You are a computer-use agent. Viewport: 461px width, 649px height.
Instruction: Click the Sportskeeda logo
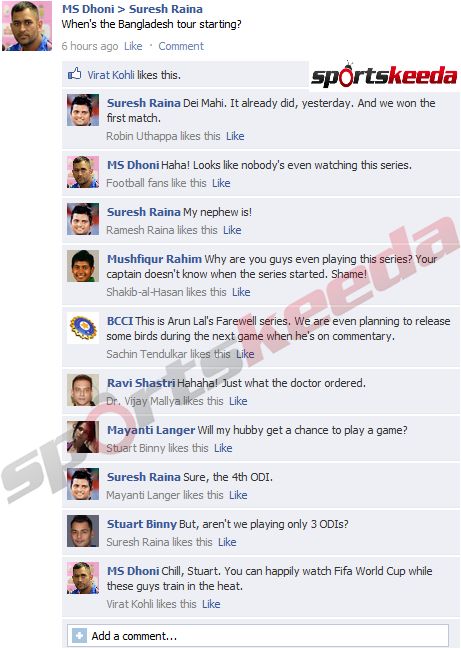384,75
